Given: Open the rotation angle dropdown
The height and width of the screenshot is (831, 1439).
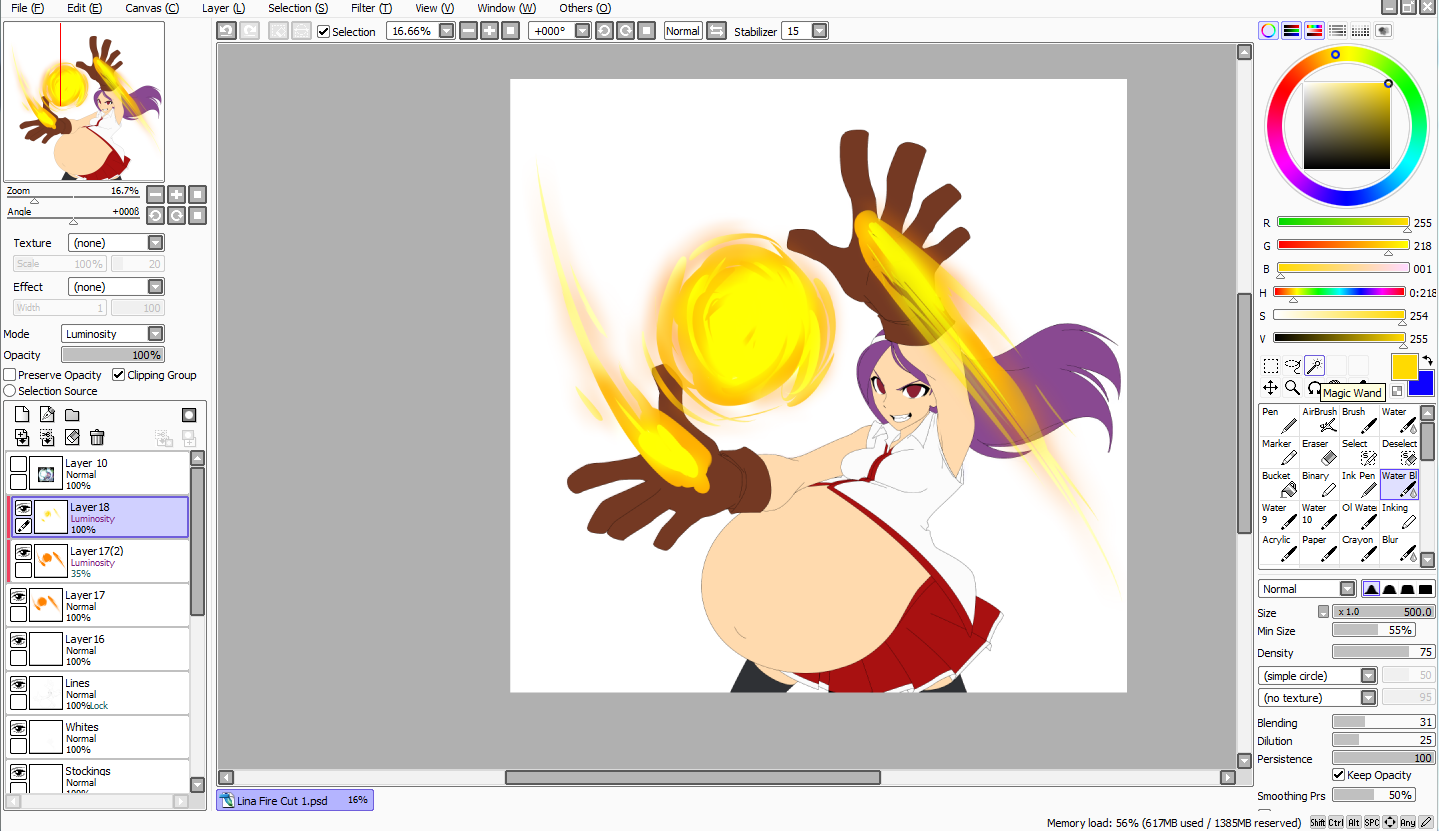Looking at the screenshot, I should 584,31.
